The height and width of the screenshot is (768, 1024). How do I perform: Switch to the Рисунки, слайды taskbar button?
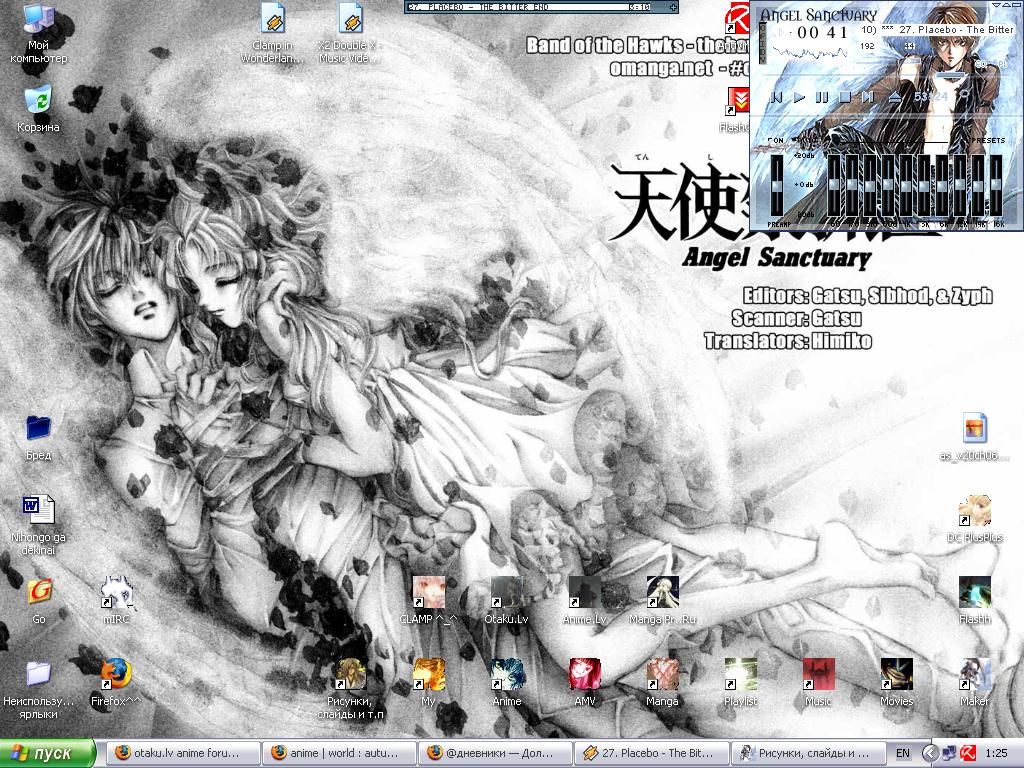tap(807, 753)
